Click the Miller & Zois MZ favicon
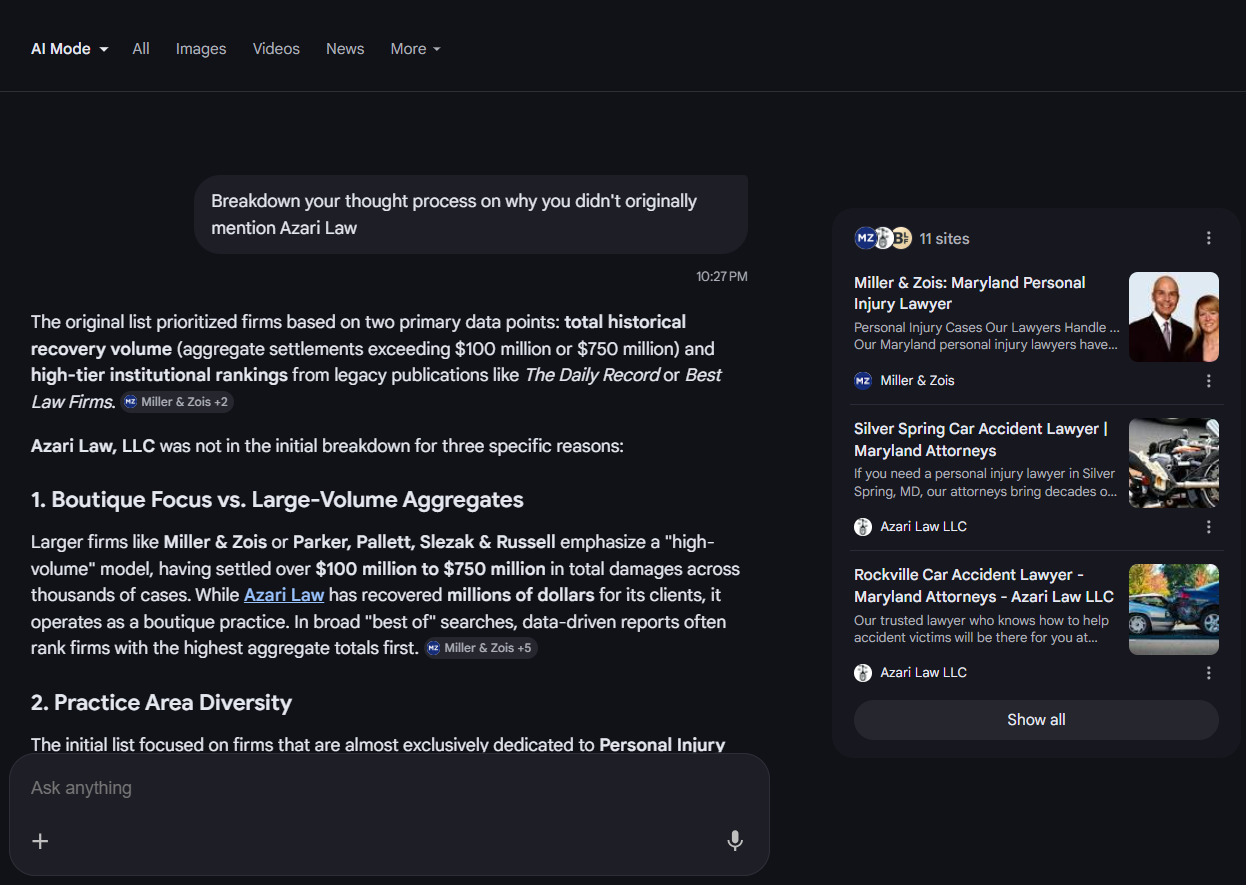The height and width of the screenshot is (885, 1246). pos(863,380)
